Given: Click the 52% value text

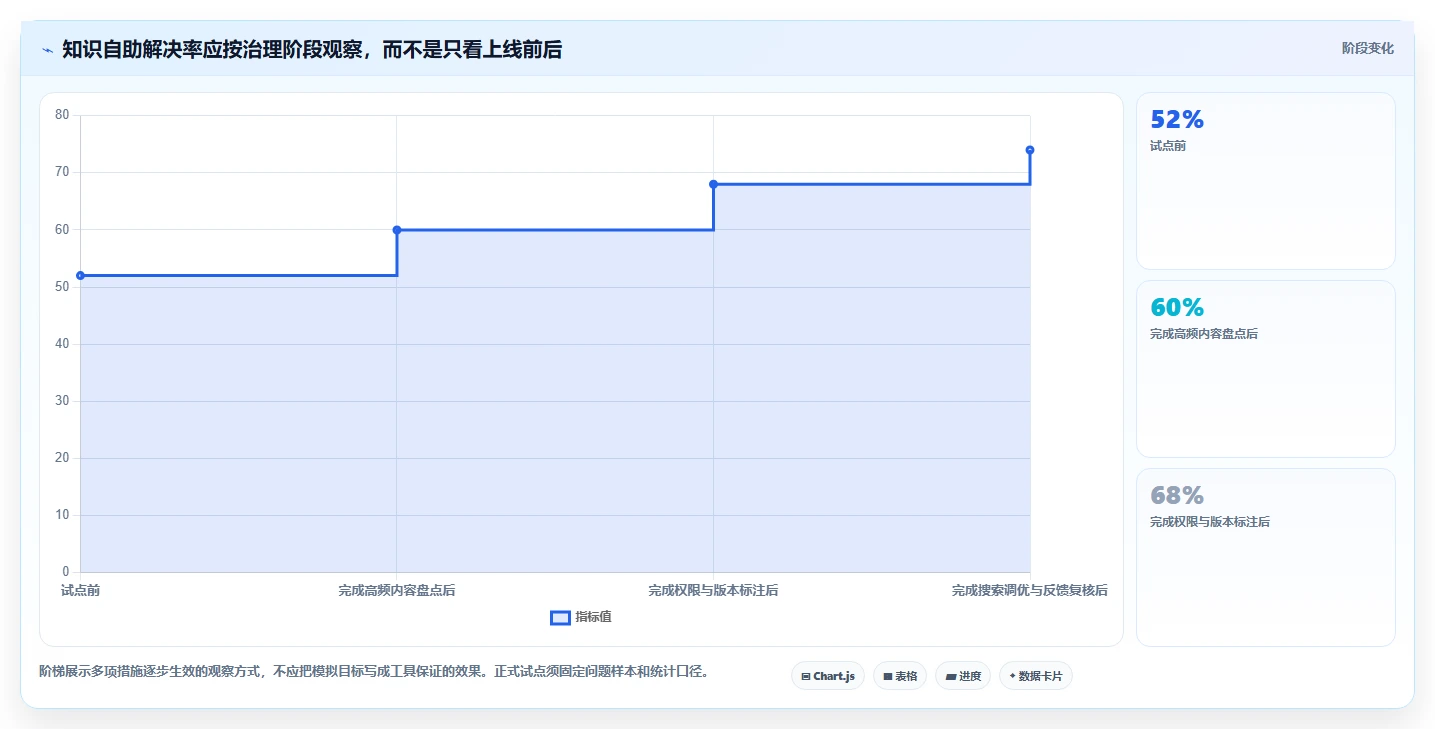Looking at the screenshot, I should pos(1177,120).
